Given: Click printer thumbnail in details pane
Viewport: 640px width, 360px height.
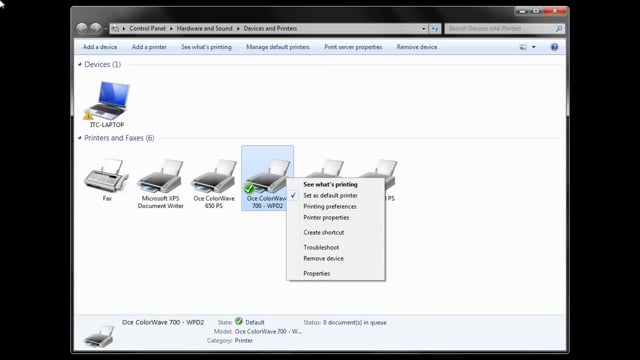Looking at the screenshot, I should coord(99,336).
